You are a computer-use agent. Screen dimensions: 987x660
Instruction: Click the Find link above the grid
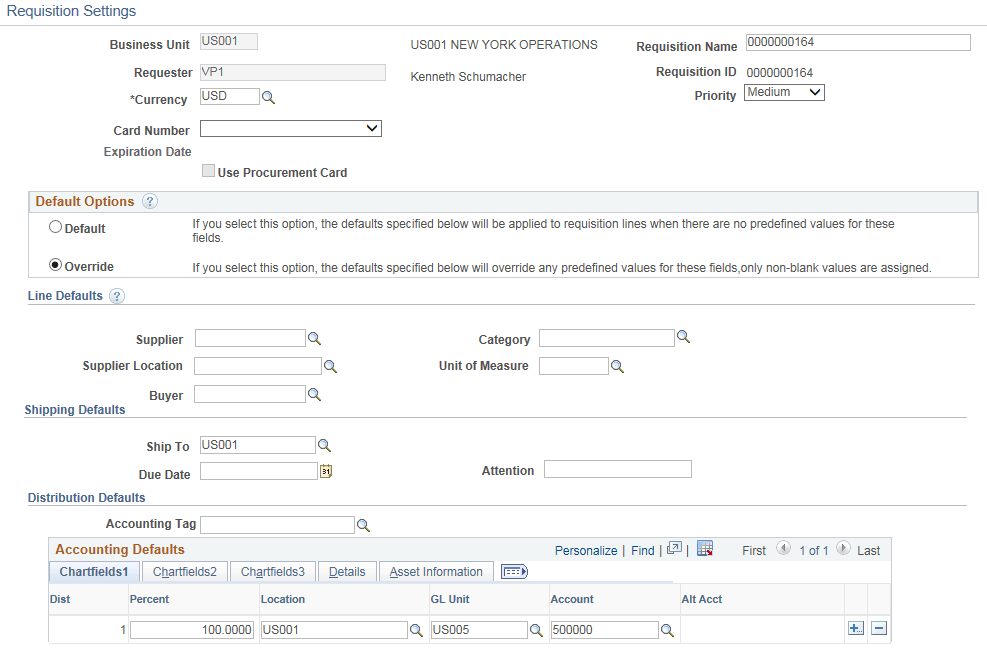tap(643, 549)
